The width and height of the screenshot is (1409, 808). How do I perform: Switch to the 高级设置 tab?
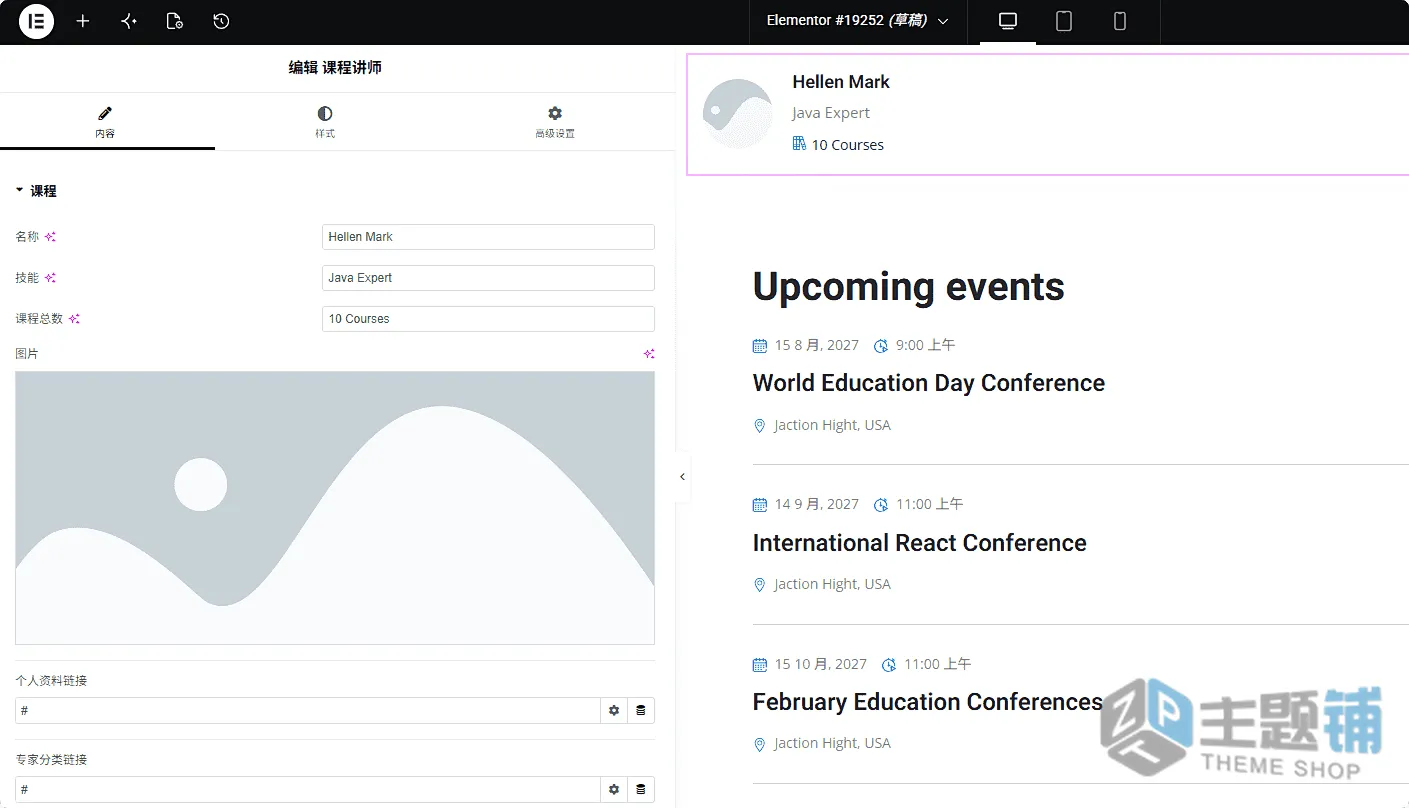555,122
